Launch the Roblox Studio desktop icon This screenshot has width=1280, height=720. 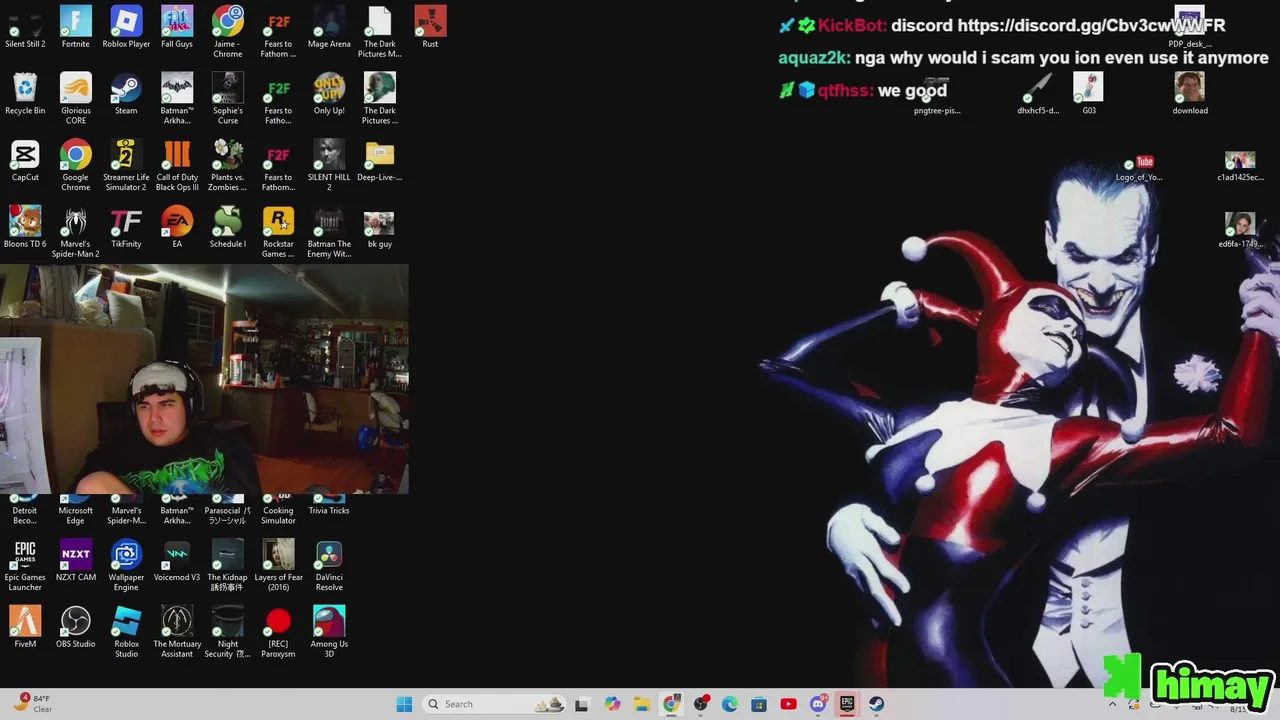126,633
